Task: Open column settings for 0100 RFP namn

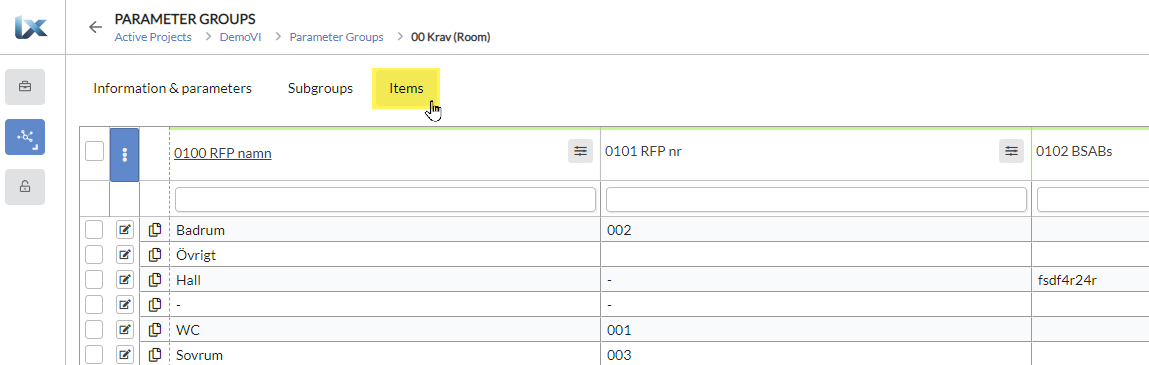Action: (580, 151)
